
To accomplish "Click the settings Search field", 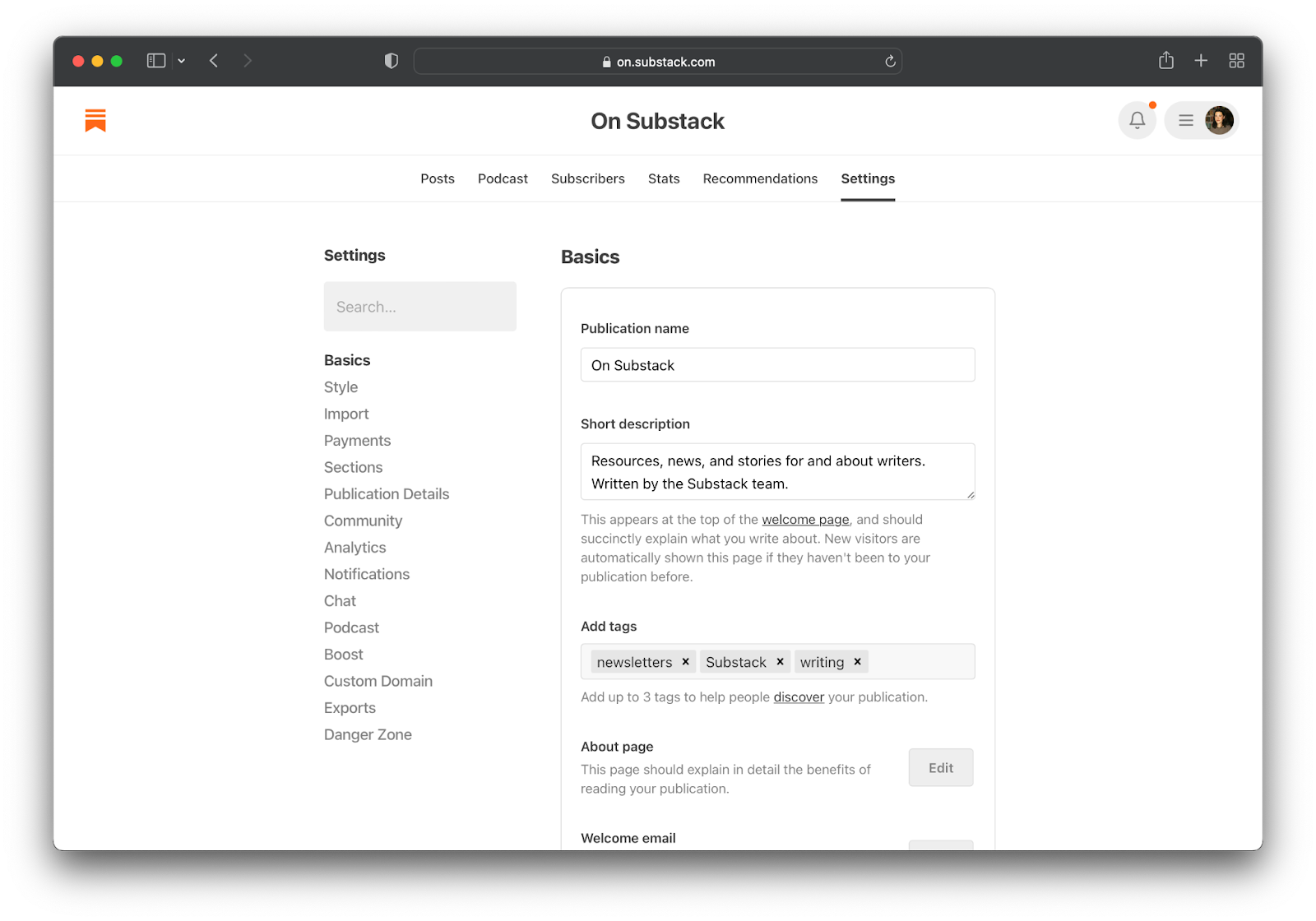I will (420, 307).
